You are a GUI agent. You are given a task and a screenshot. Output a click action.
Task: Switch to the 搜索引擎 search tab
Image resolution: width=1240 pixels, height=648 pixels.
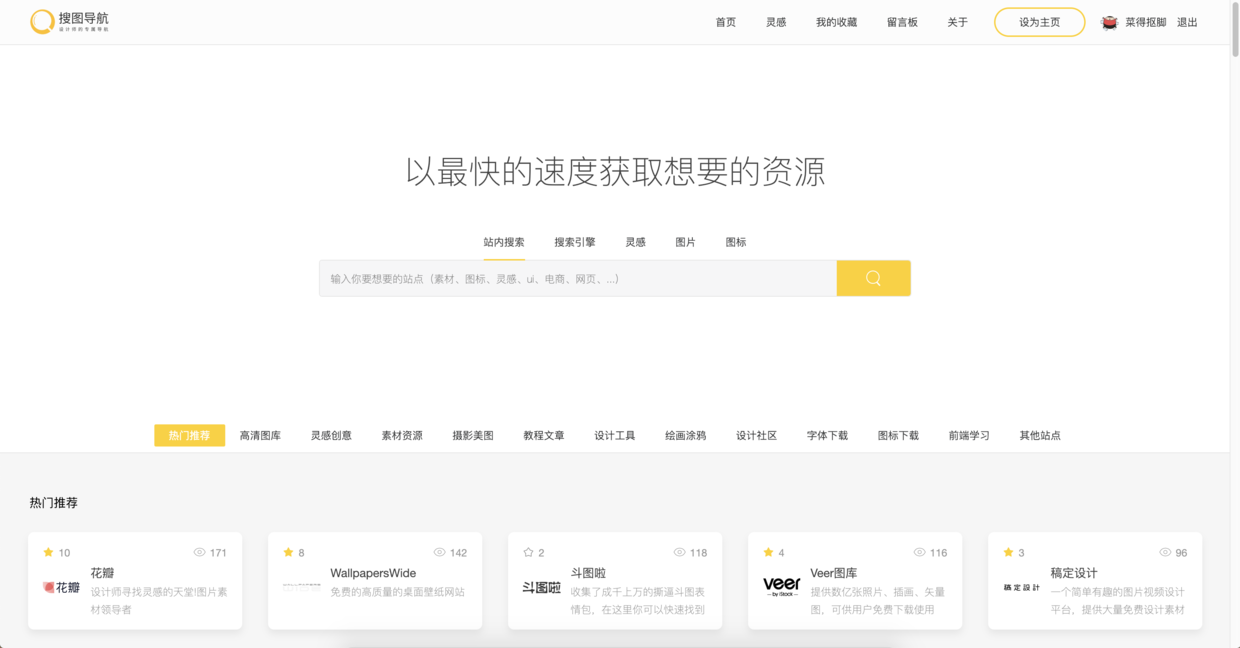click(x=575, y=242)
